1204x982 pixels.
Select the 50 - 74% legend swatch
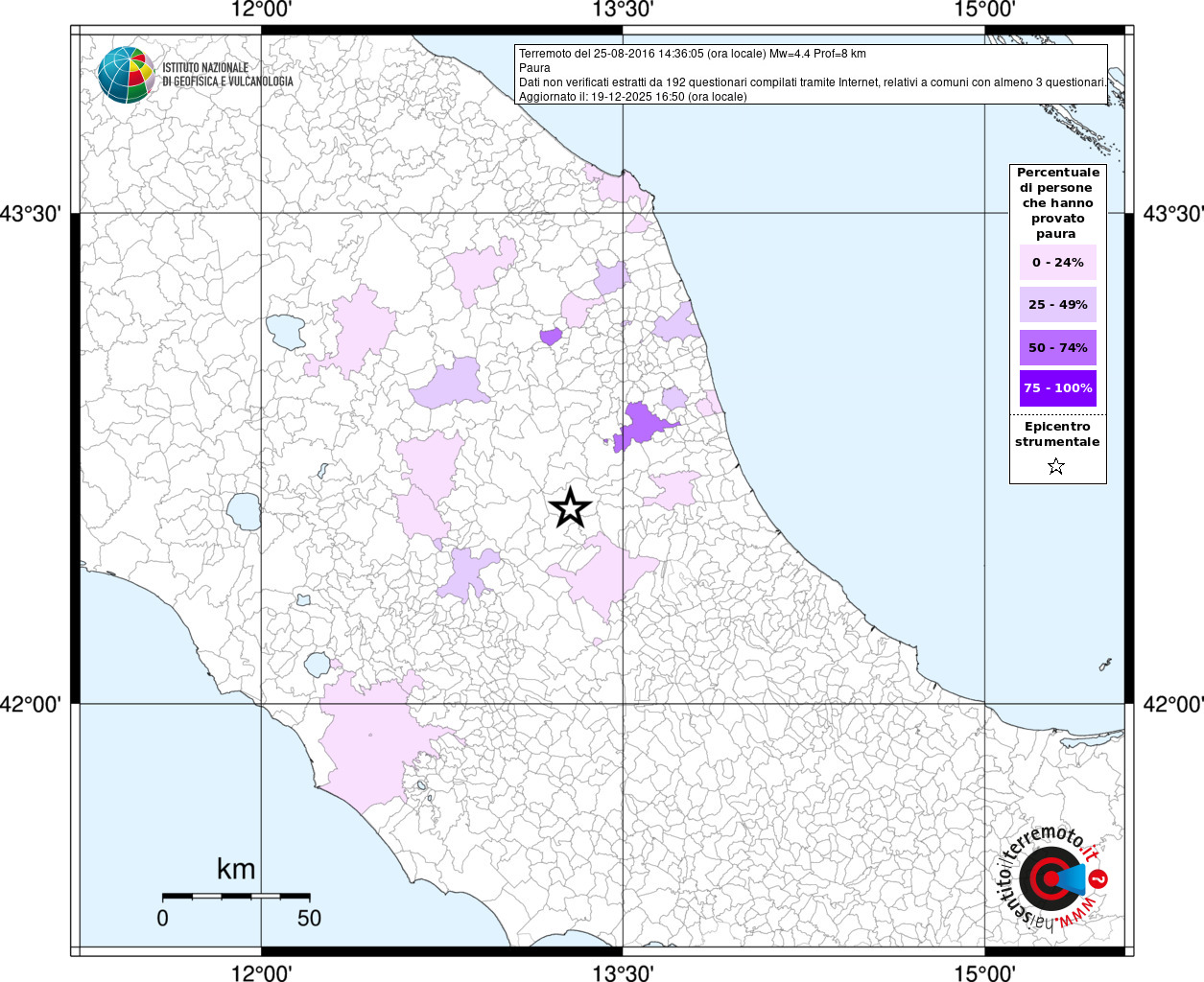(x=1057, y=347)
